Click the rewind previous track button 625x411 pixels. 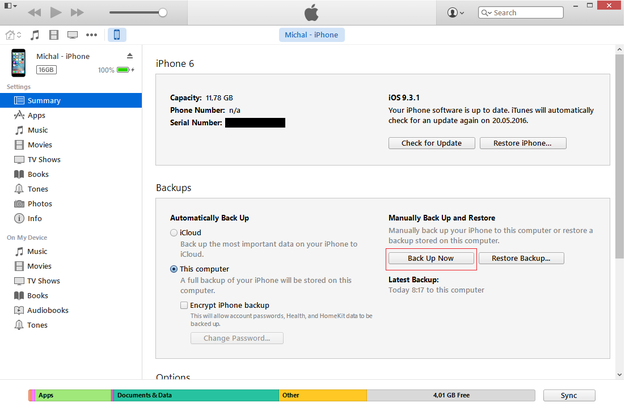coord(35,12)
